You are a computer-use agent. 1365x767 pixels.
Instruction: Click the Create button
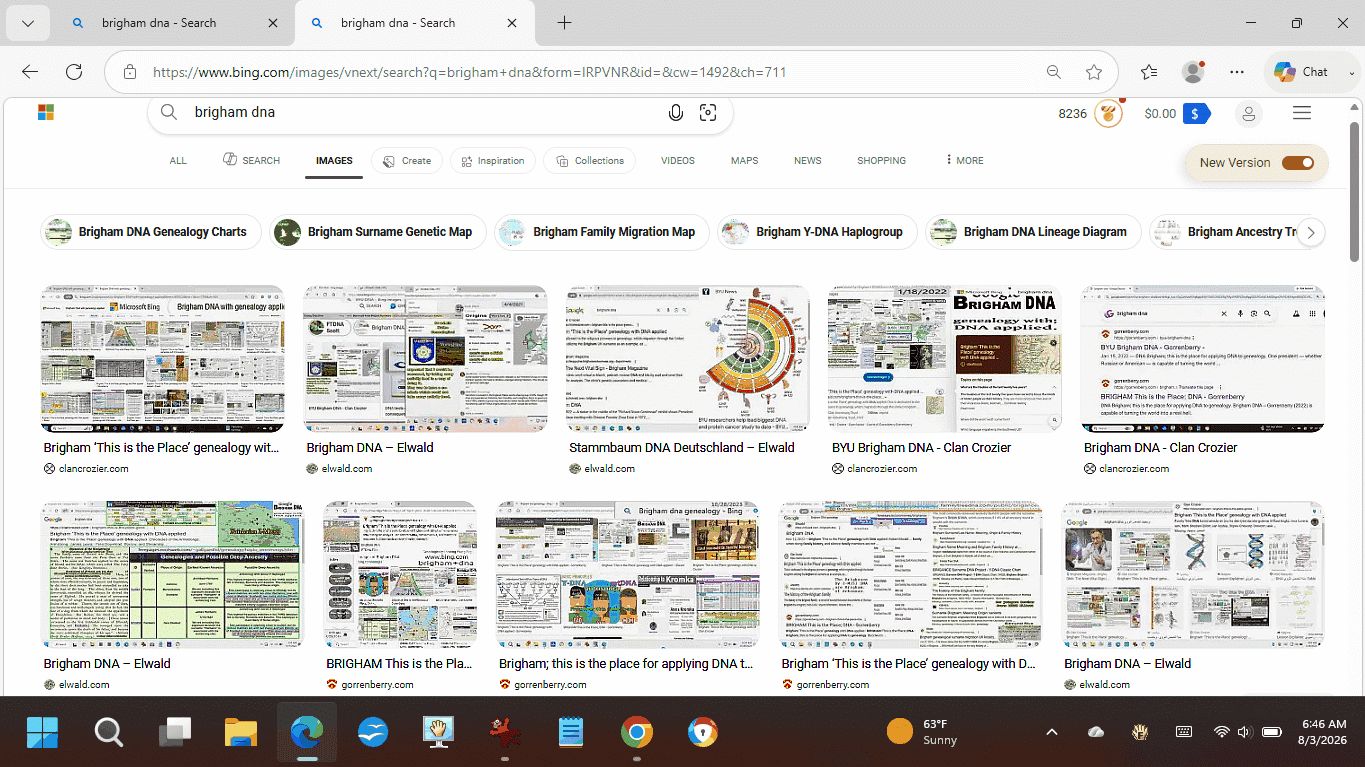[x=406, y=160]
